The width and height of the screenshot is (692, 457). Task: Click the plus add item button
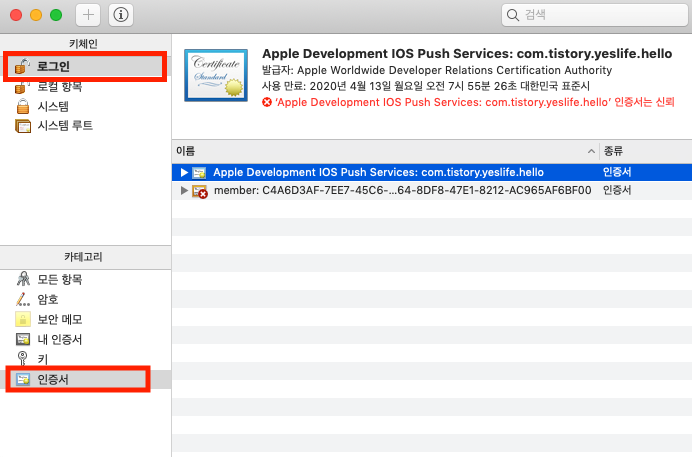point(88,15)
